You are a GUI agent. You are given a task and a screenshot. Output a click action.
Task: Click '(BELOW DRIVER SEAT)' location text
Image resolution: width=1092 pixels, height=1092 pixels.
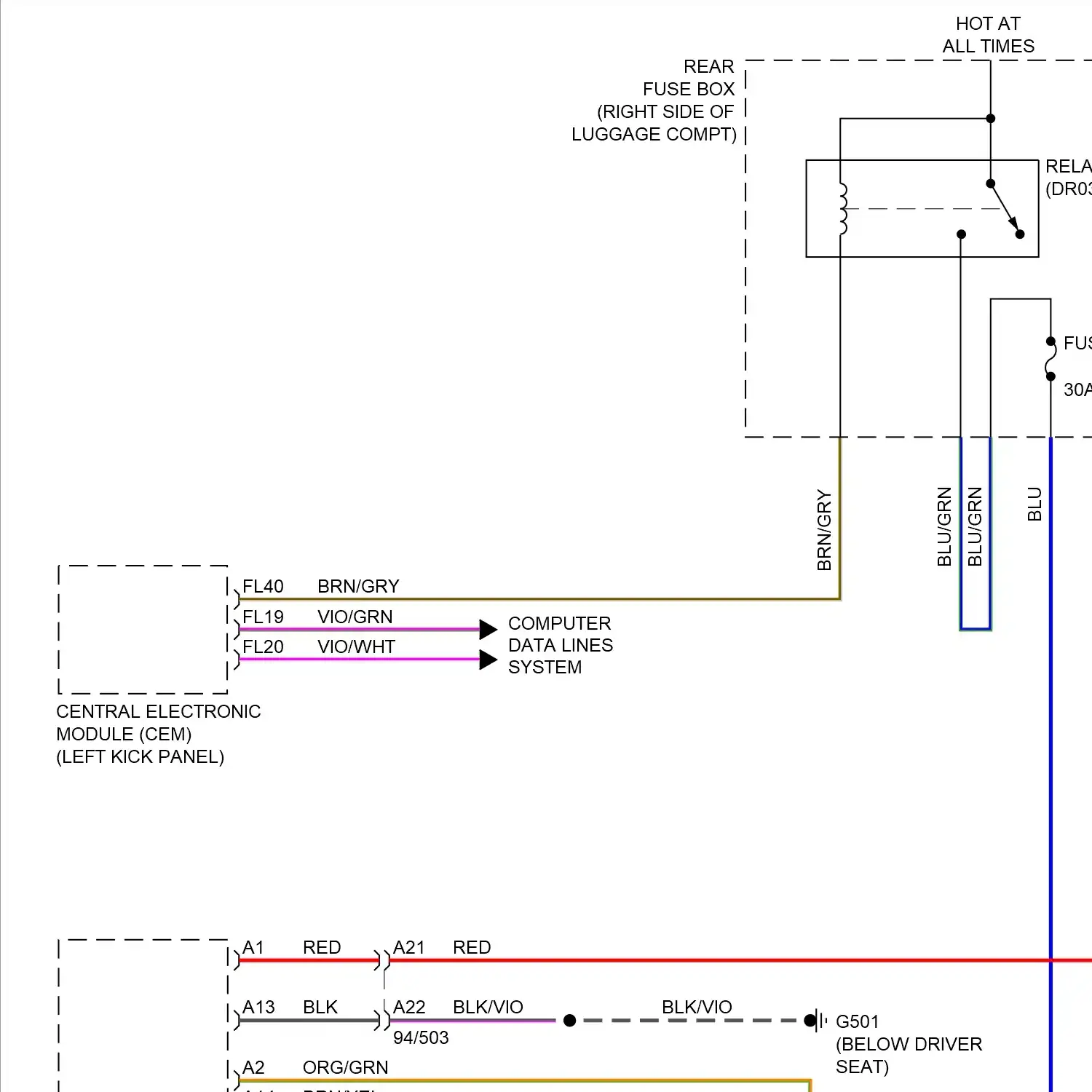909,1056
